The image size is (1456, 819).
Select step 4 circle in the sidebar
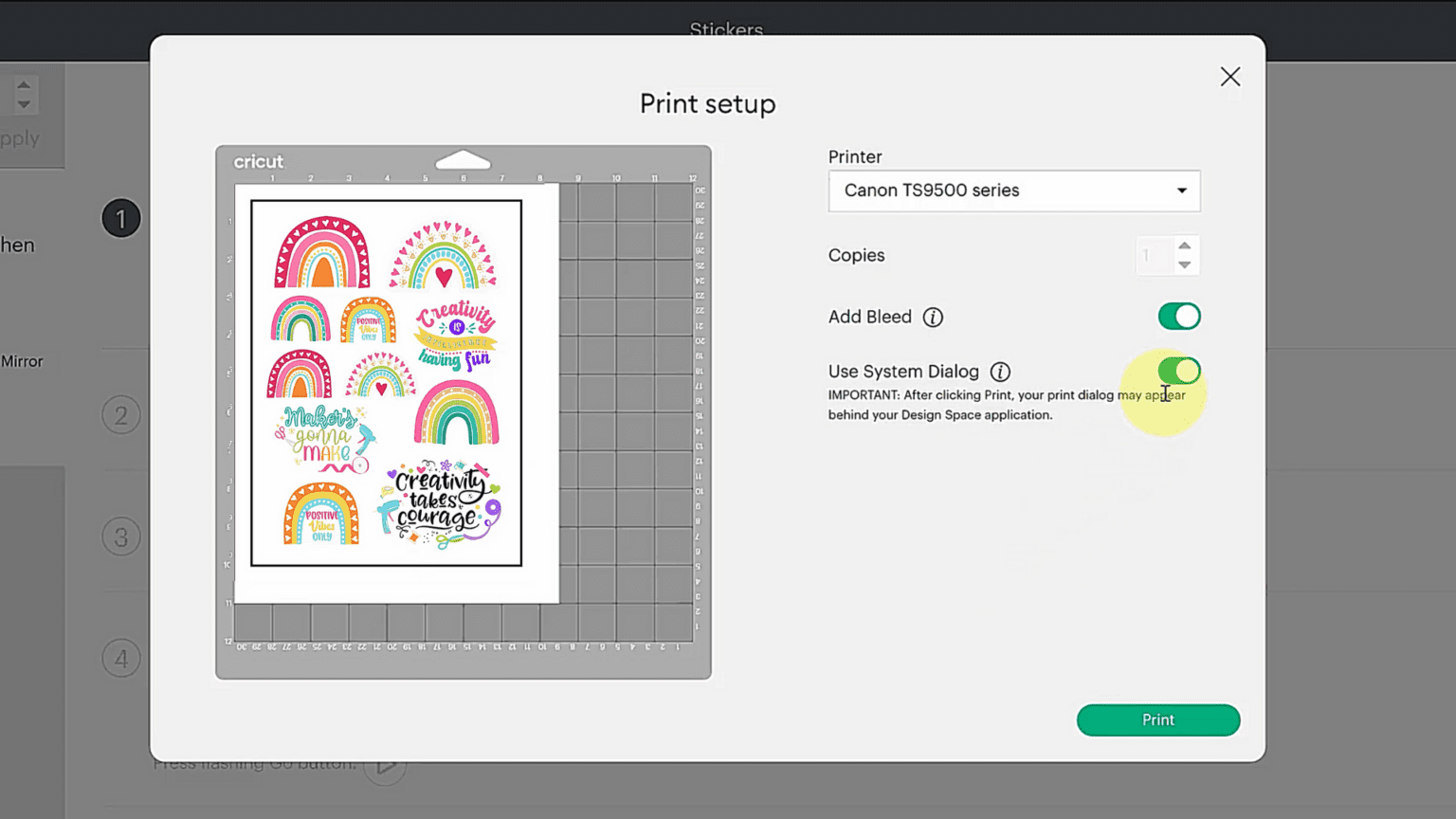[x=121, y=658]
